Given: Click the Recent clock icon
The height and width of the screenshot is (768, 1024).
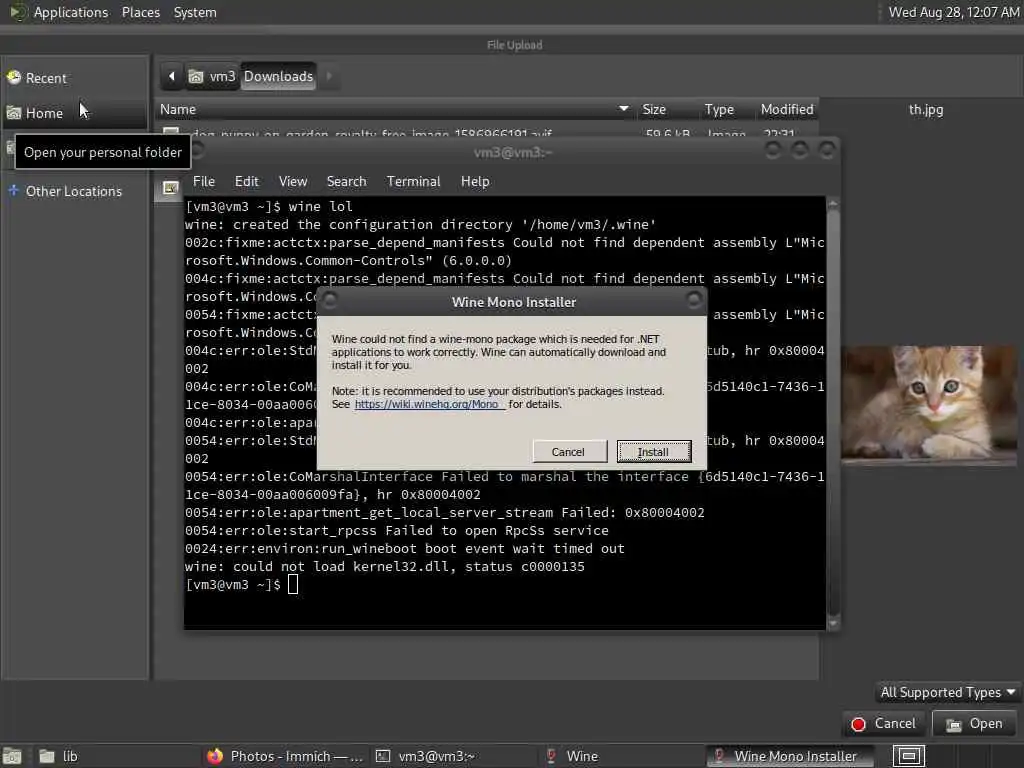Looking at the screenshot, I should coord(14,78).
